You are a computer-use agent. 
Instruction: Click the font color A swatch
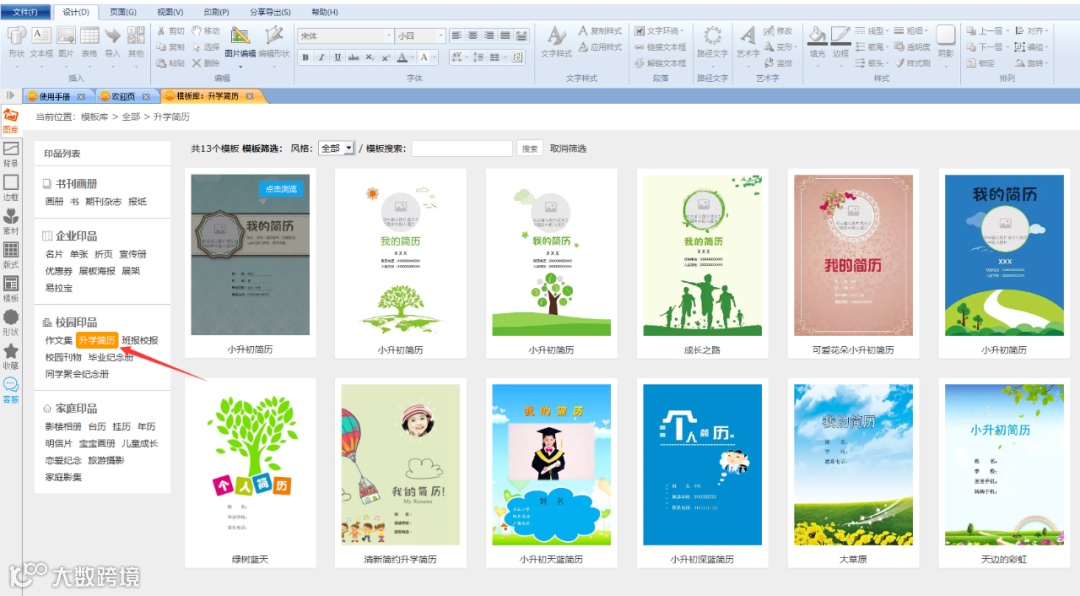pos(402,57)
